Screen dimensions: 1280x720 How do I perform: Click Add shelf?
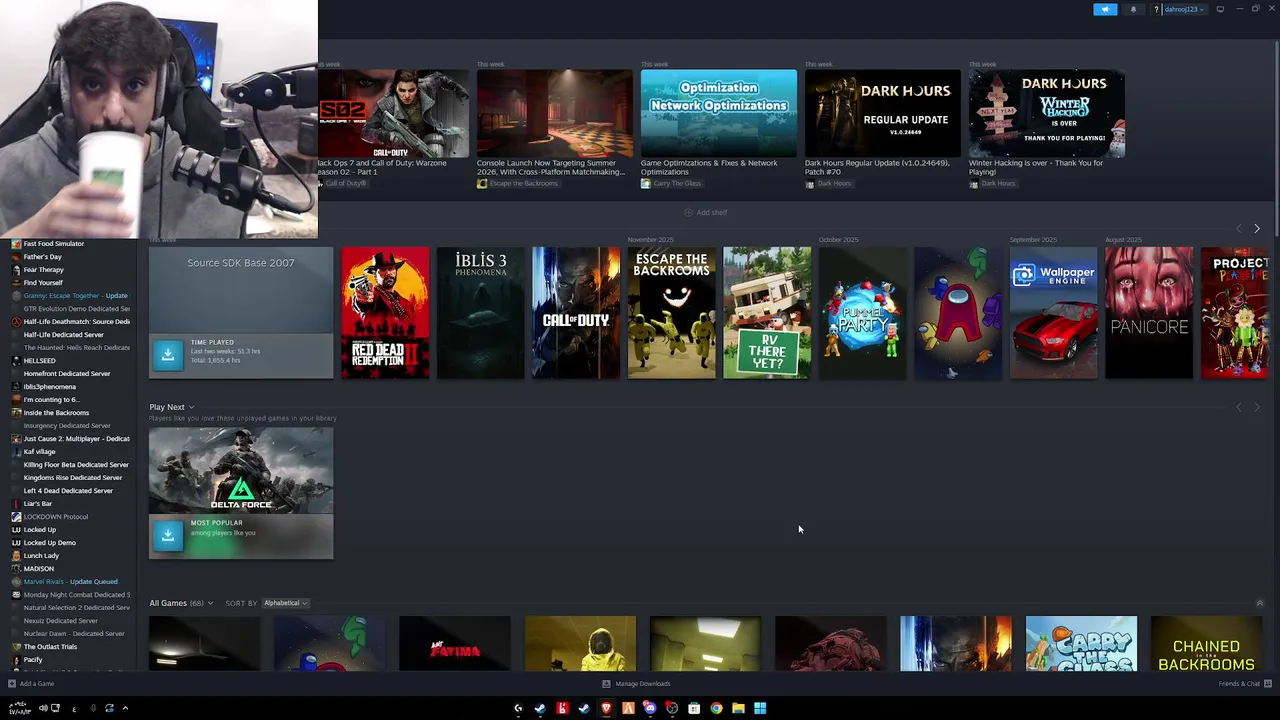point(705,212)
